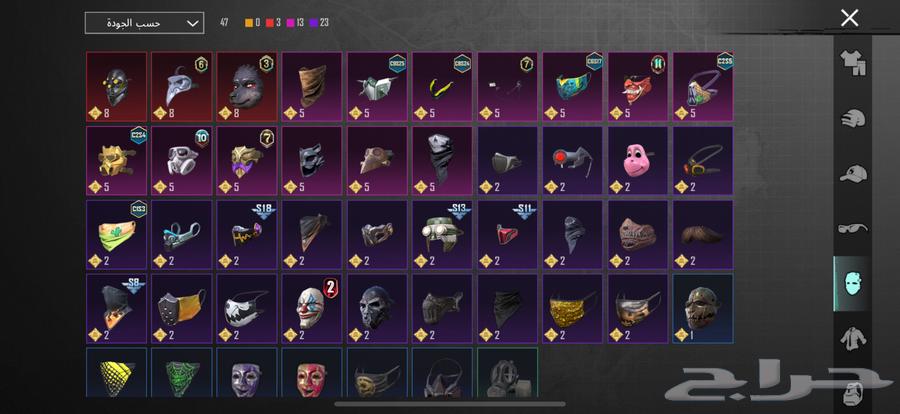This screenshot has width=900, height=414.
Task: Expand the sort by quality dropdown
Action: [144, 23]
